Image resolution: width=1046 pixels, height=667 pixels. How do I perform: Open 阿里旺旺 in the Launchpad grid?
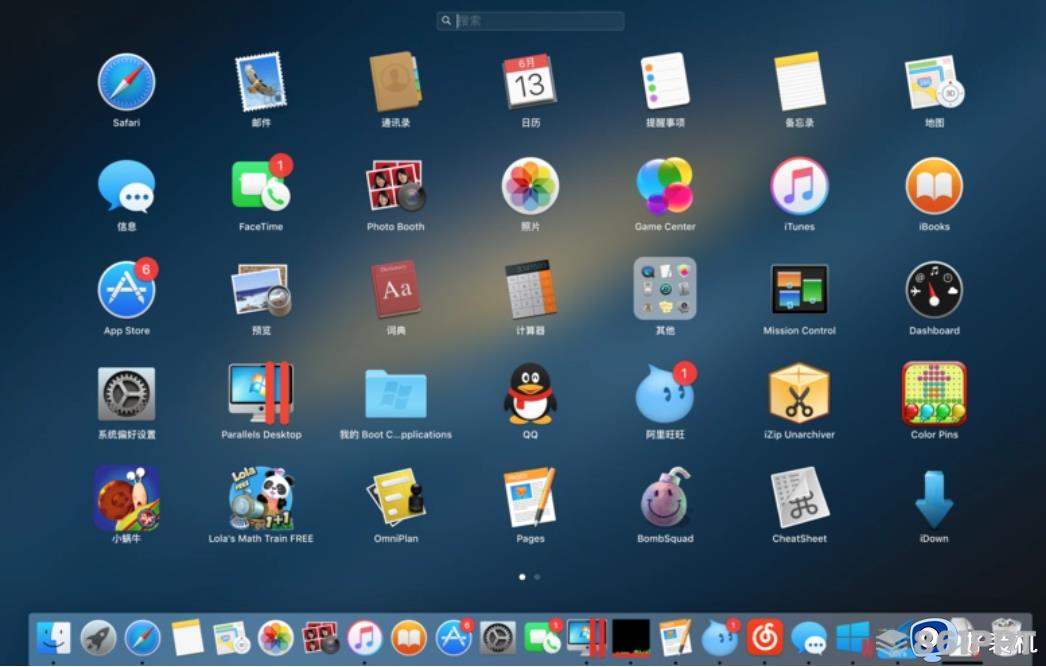(665, 394)
